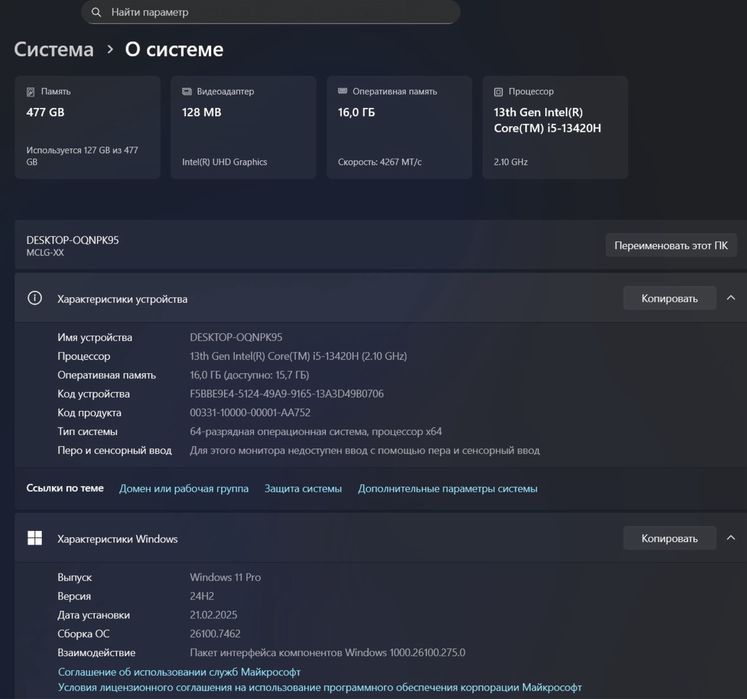Click the RAM value '16,0 ГБ (доступно: 15,7 ГБ)'
The height and width of the screenshot is (699, 747).
pos(249,375)
